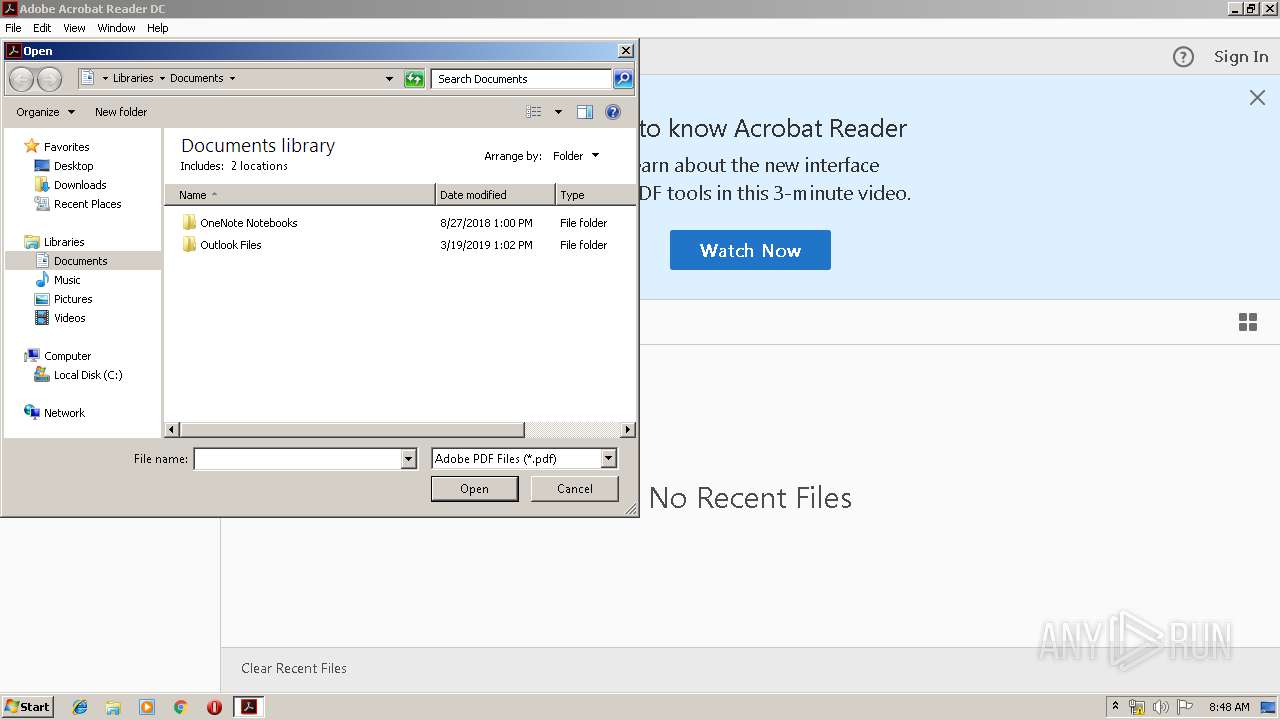1280x720 pixels.
Task: Open Recent Places in sidebar
Action: [87, 204]
